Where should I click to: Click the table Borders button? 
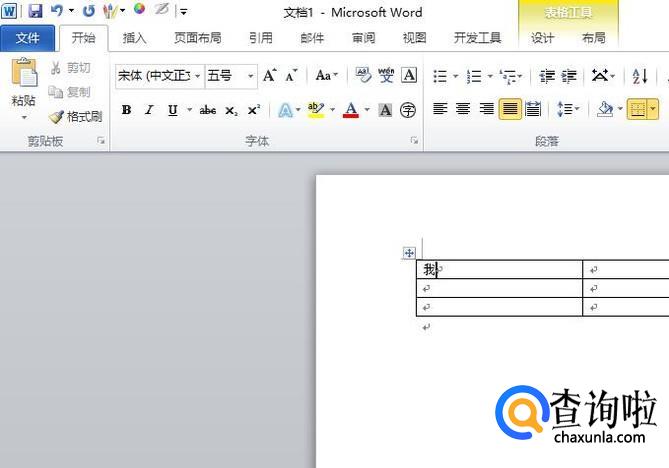(x=637, y=110)
